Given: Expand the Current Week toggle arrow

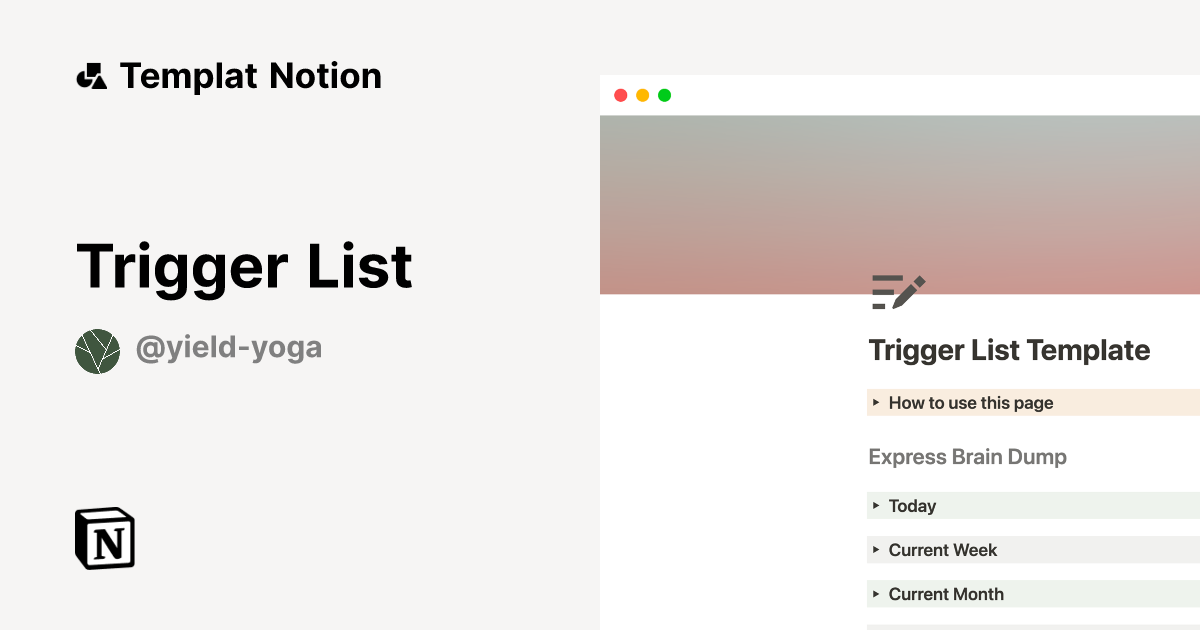Looking at the screenshot, I should click(876, 550).
